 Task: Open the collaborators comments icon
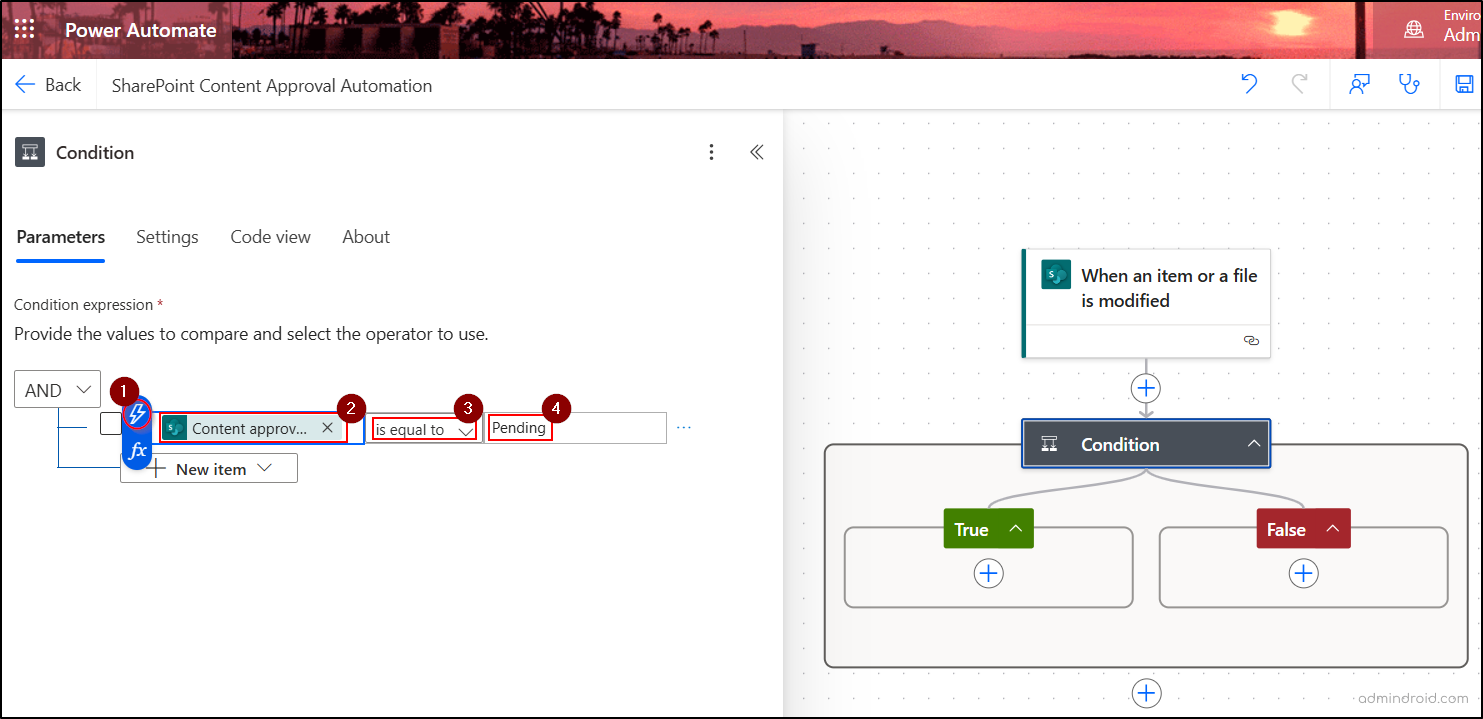(x=1359, y=85)
